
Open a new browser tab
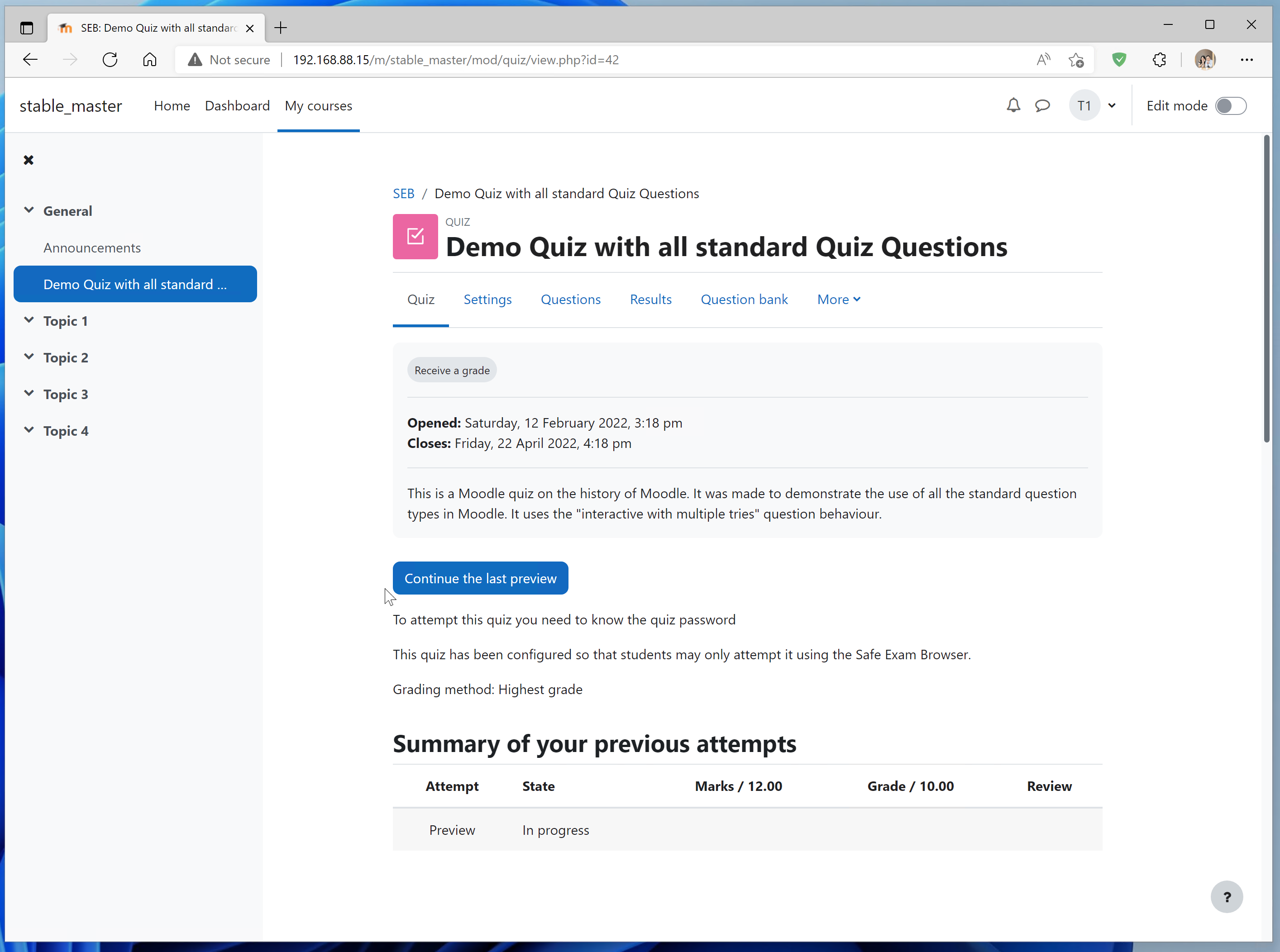281,28
